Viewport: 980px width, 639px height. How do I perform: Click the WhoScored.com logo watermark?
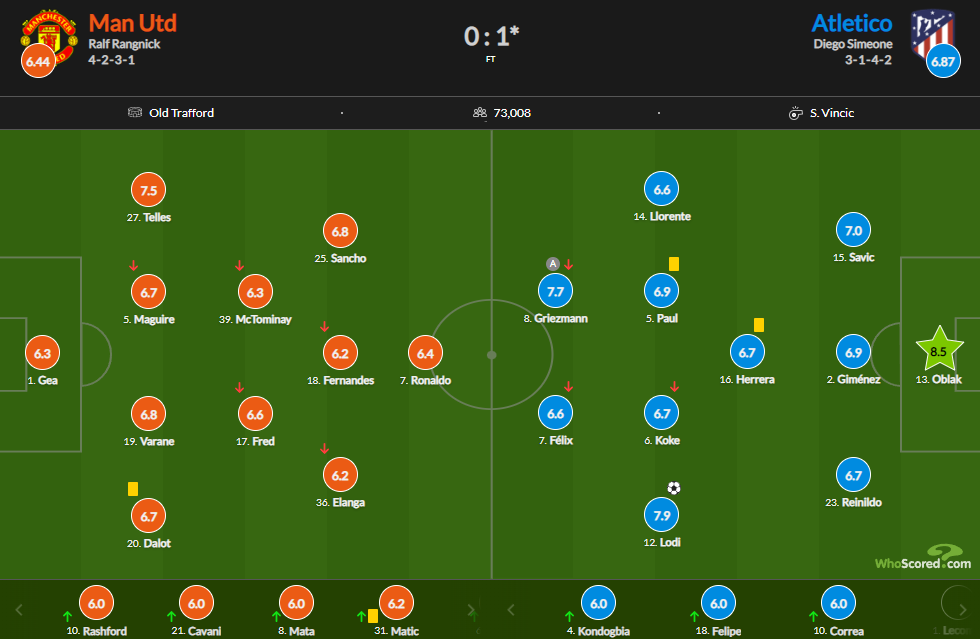(x=922, y=558)
